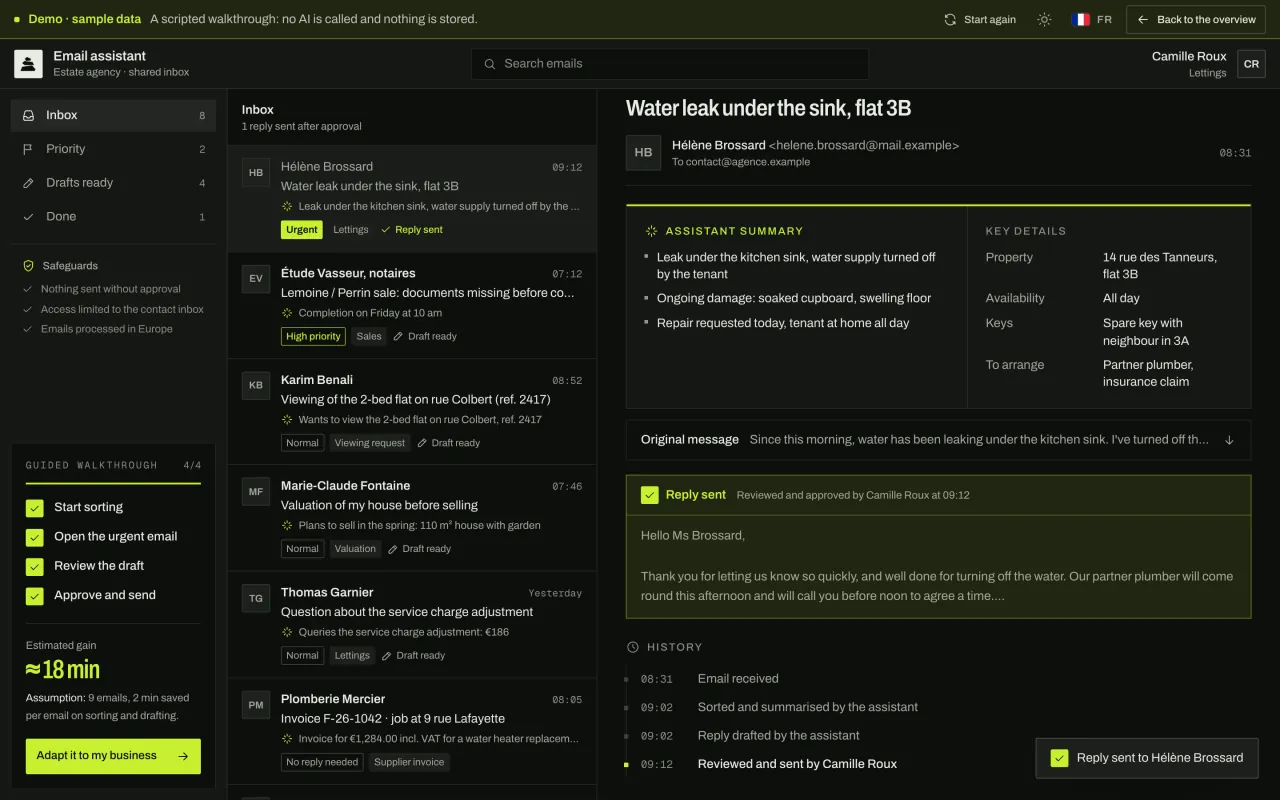Click the Search emails field
Viewport: 1280px width, 800px height.
[670, 64]
